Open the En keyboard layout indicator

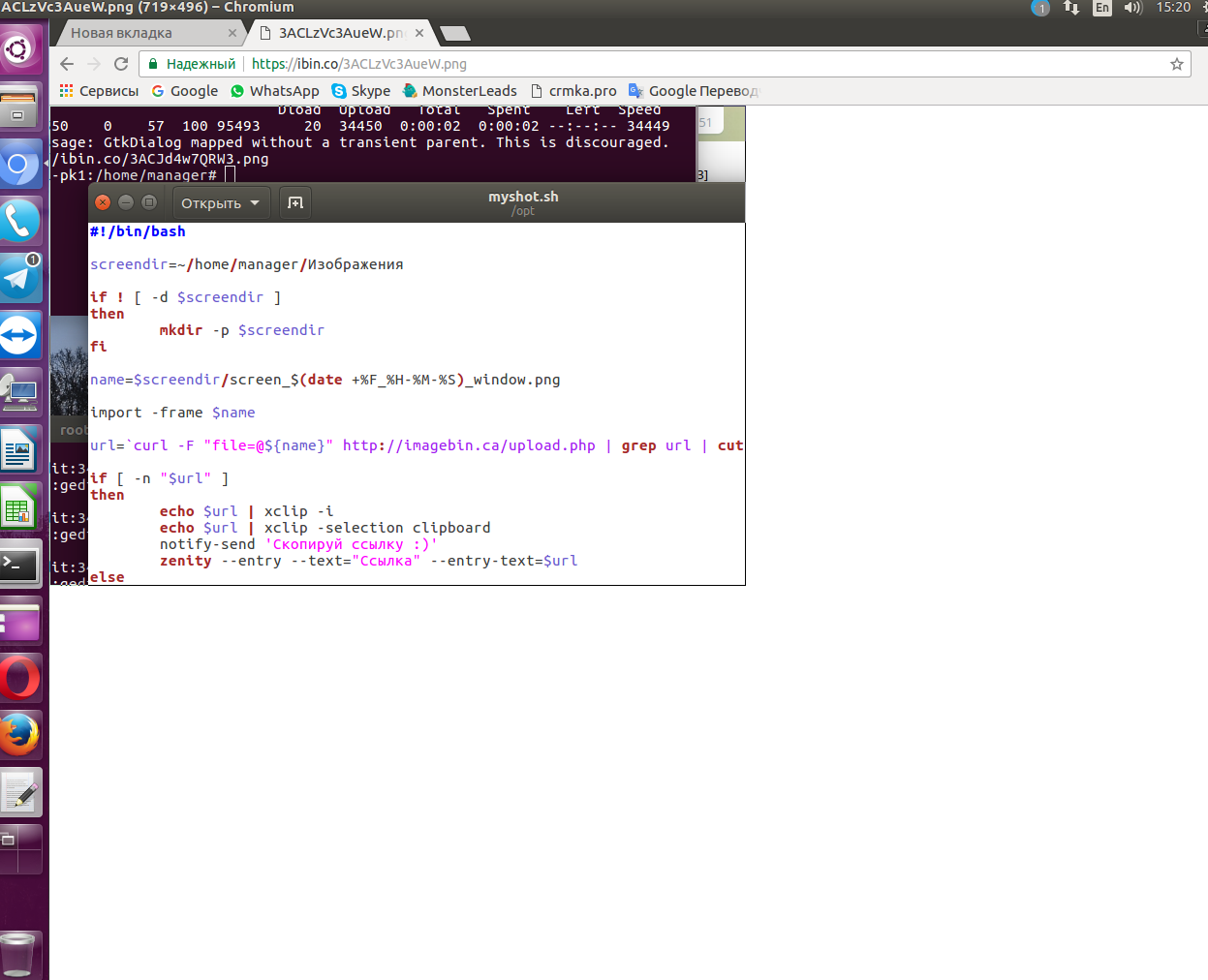[x=1102, y=8]
